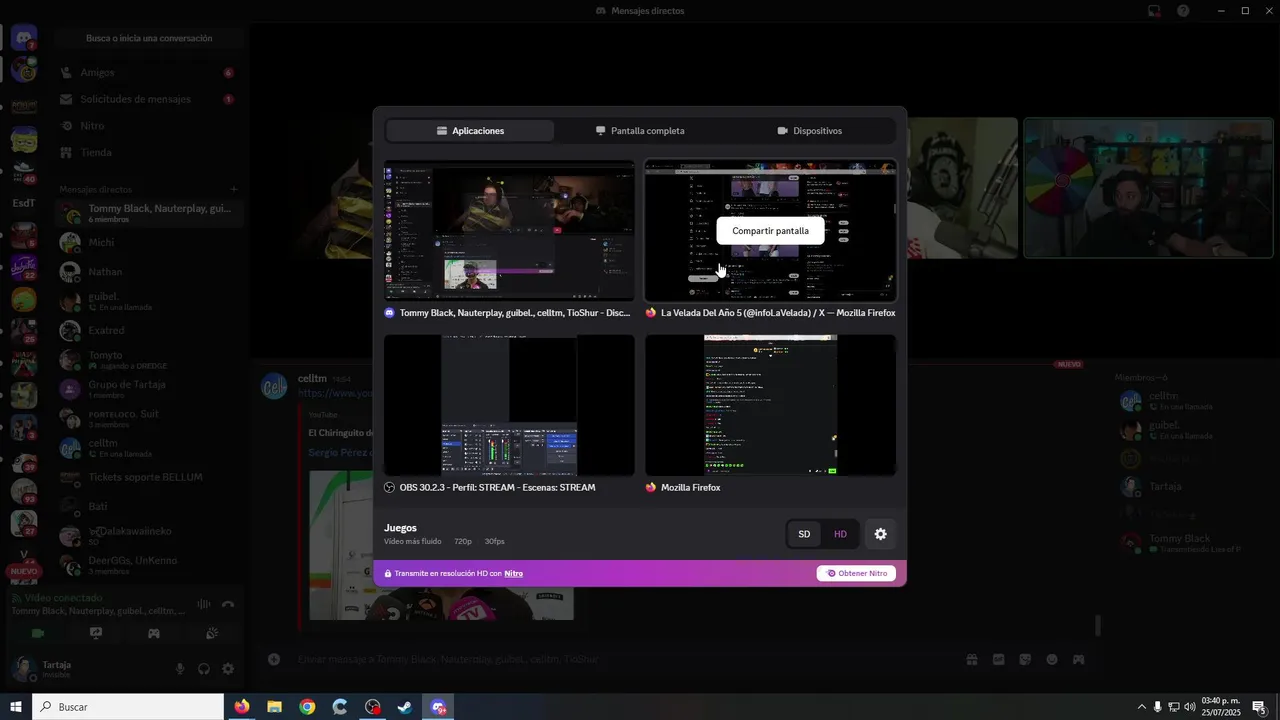Select the Mozilla Firefox window thumbnail
The height and width of the screenshot is (720, 1280).
coord(770,405)
